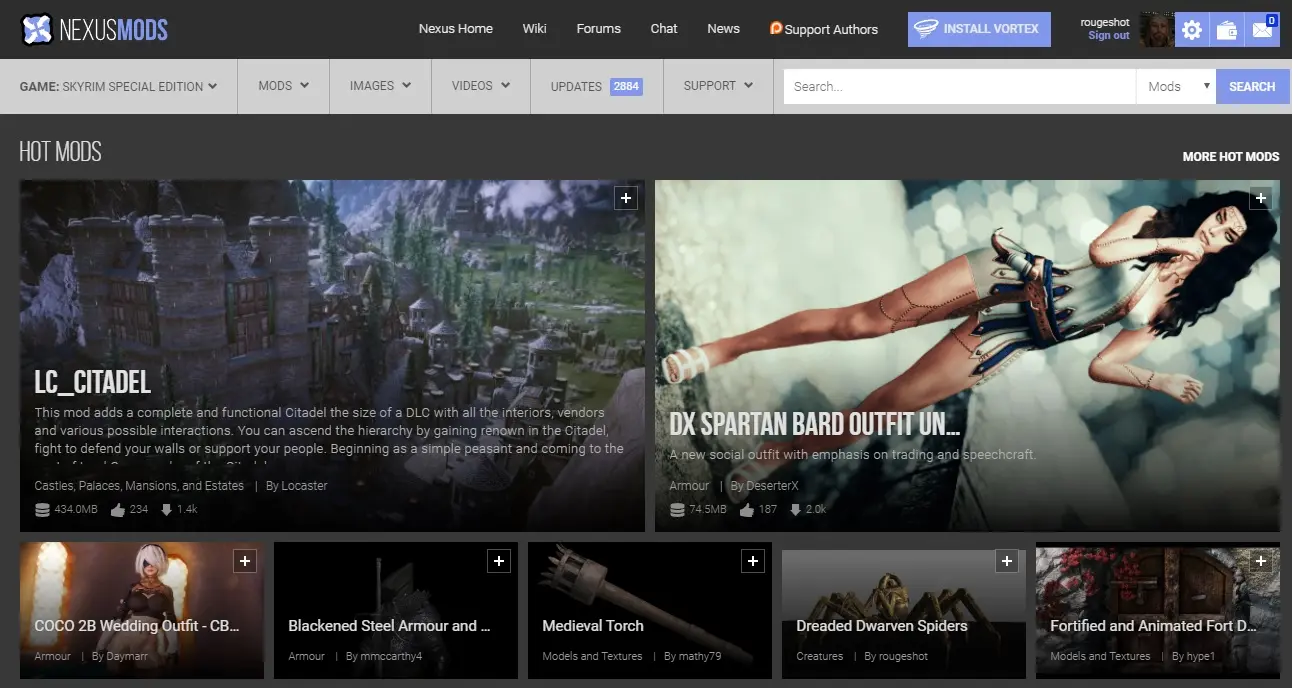The width and height of the screenshot is (1292, 688).
Task: Click plus icon on Blackened Steel Armour card
Action: coord(498,561)
